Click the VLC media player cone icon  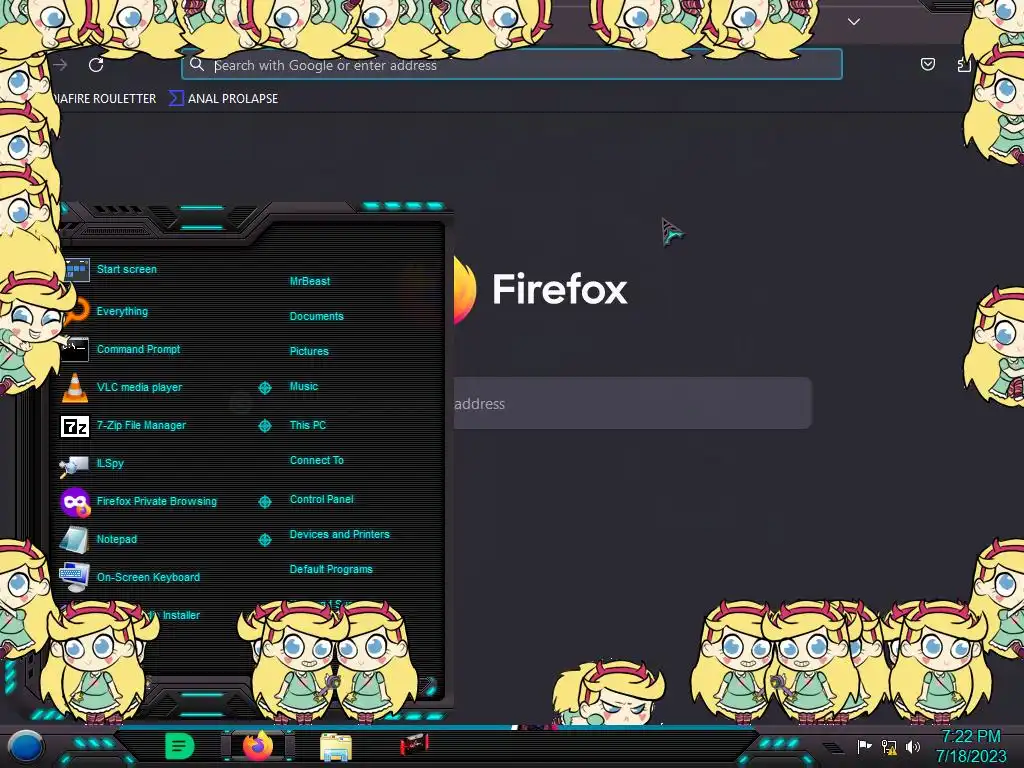pyautogui.click(x=74, y=387)
